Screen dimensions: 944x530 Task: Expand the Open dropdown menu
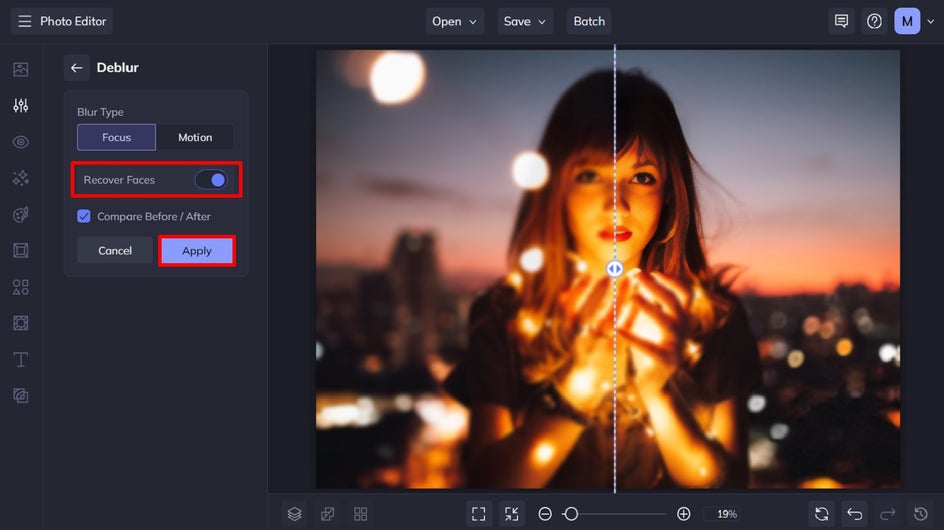[x=455, y=21]
